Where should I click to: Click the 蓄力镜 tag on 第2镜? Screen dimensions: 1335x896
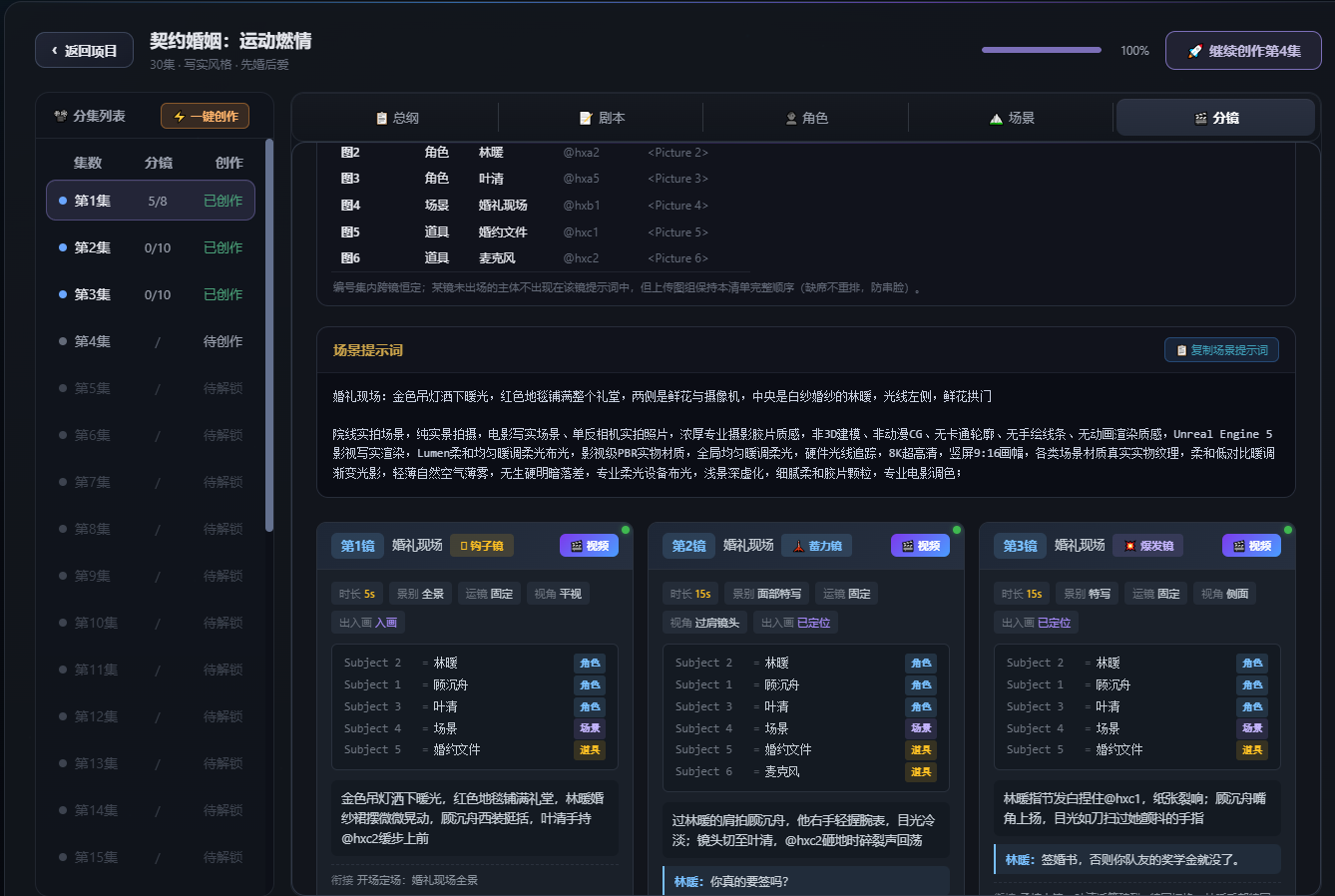(x=817, y=546)
